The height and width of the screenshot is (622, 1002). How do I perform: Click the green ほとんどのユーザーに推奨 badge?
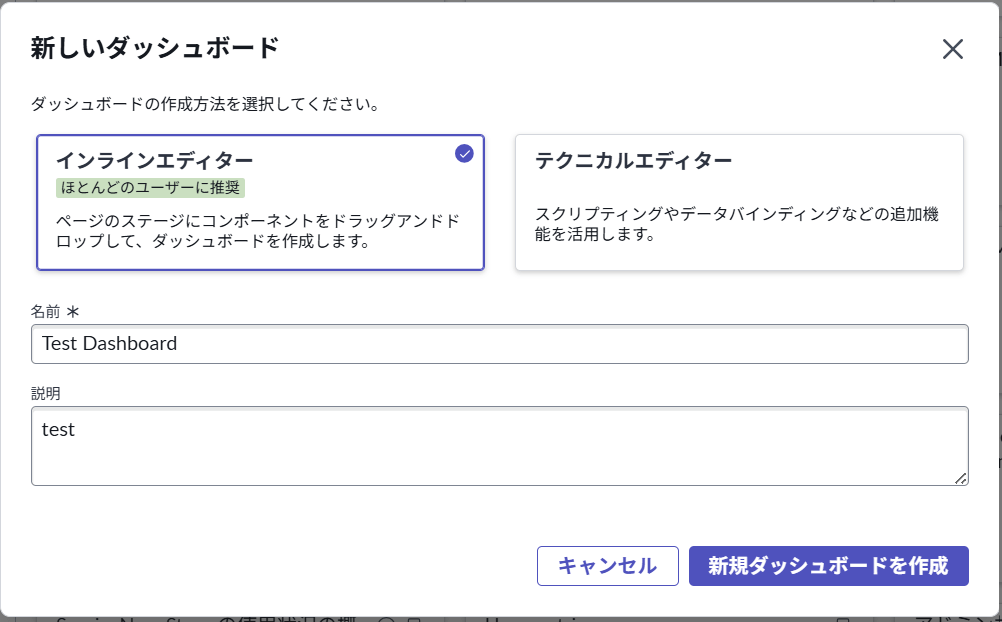point(150,187)
